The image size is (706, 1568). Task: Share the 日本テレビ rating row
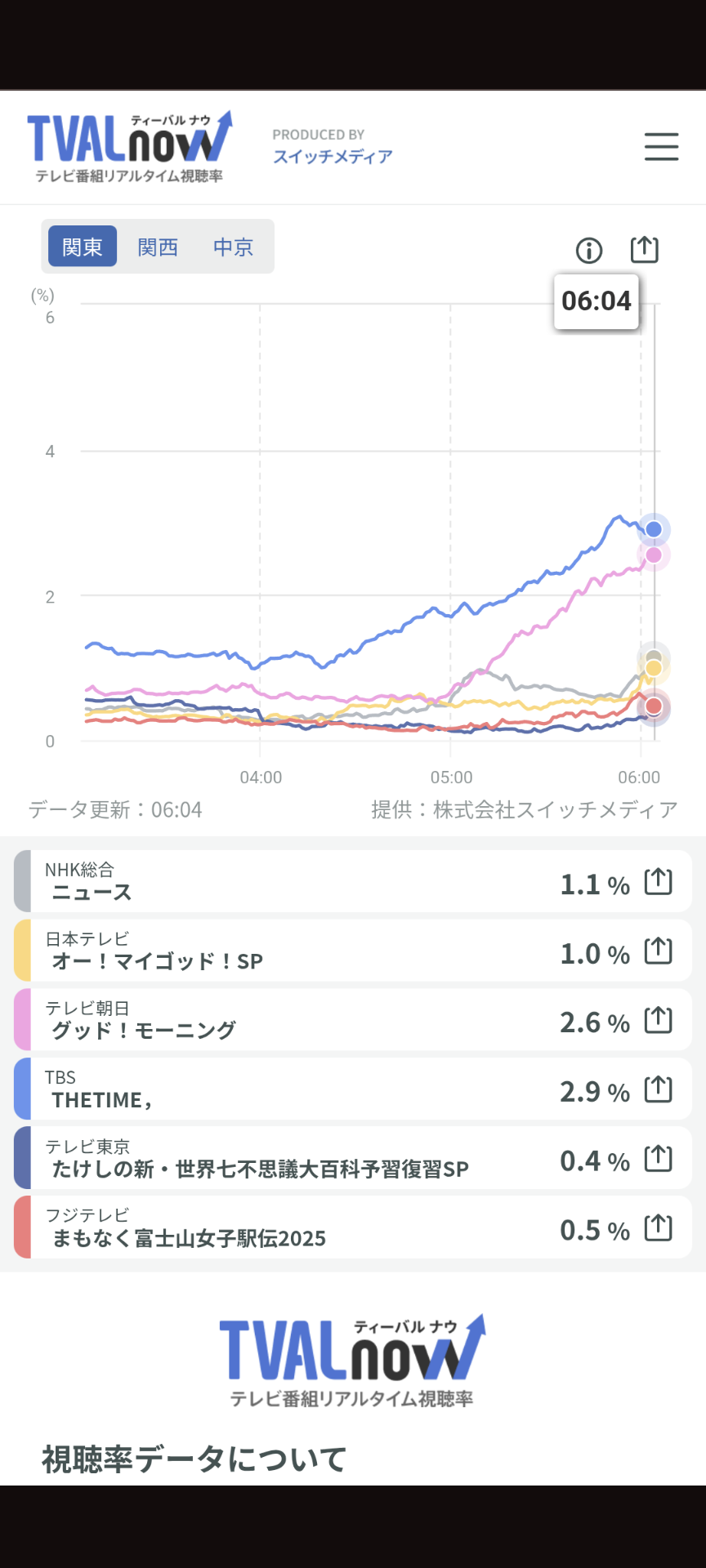point(659,951)
